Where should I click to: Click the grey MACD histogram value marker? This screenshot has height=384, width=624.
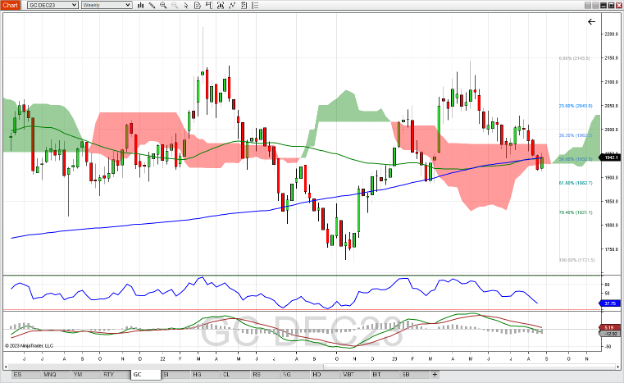coord(610,333)
